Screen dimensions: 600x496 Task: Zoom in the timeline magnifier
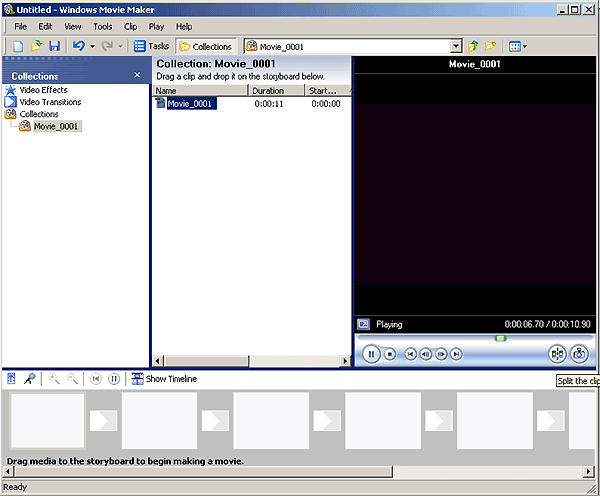pos(54,379)
